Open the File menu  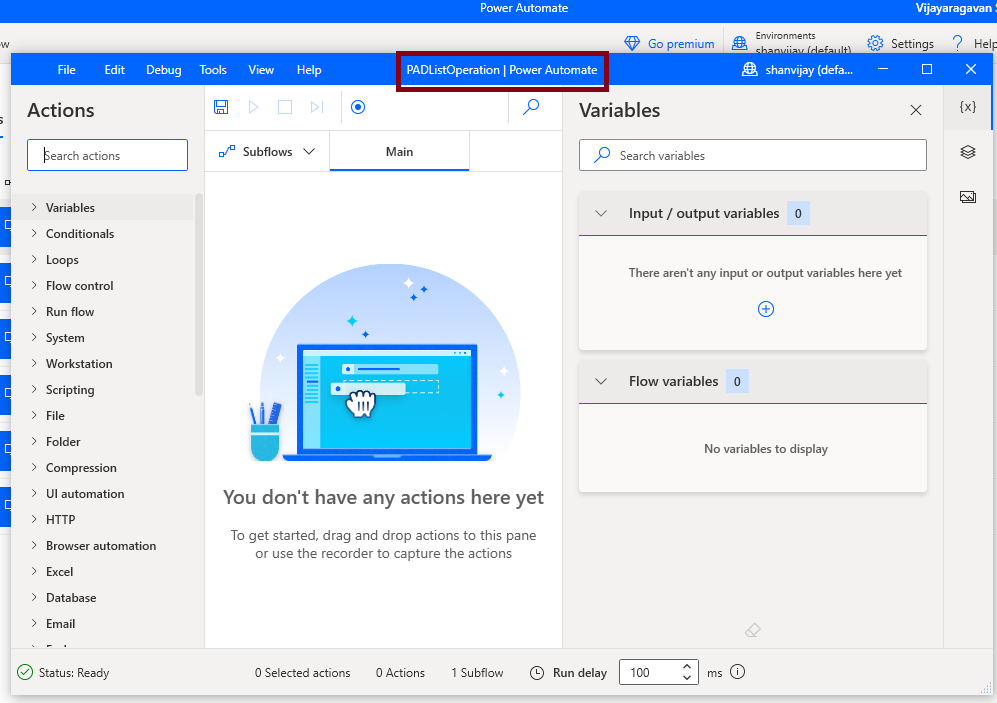[x=67, y=70]
